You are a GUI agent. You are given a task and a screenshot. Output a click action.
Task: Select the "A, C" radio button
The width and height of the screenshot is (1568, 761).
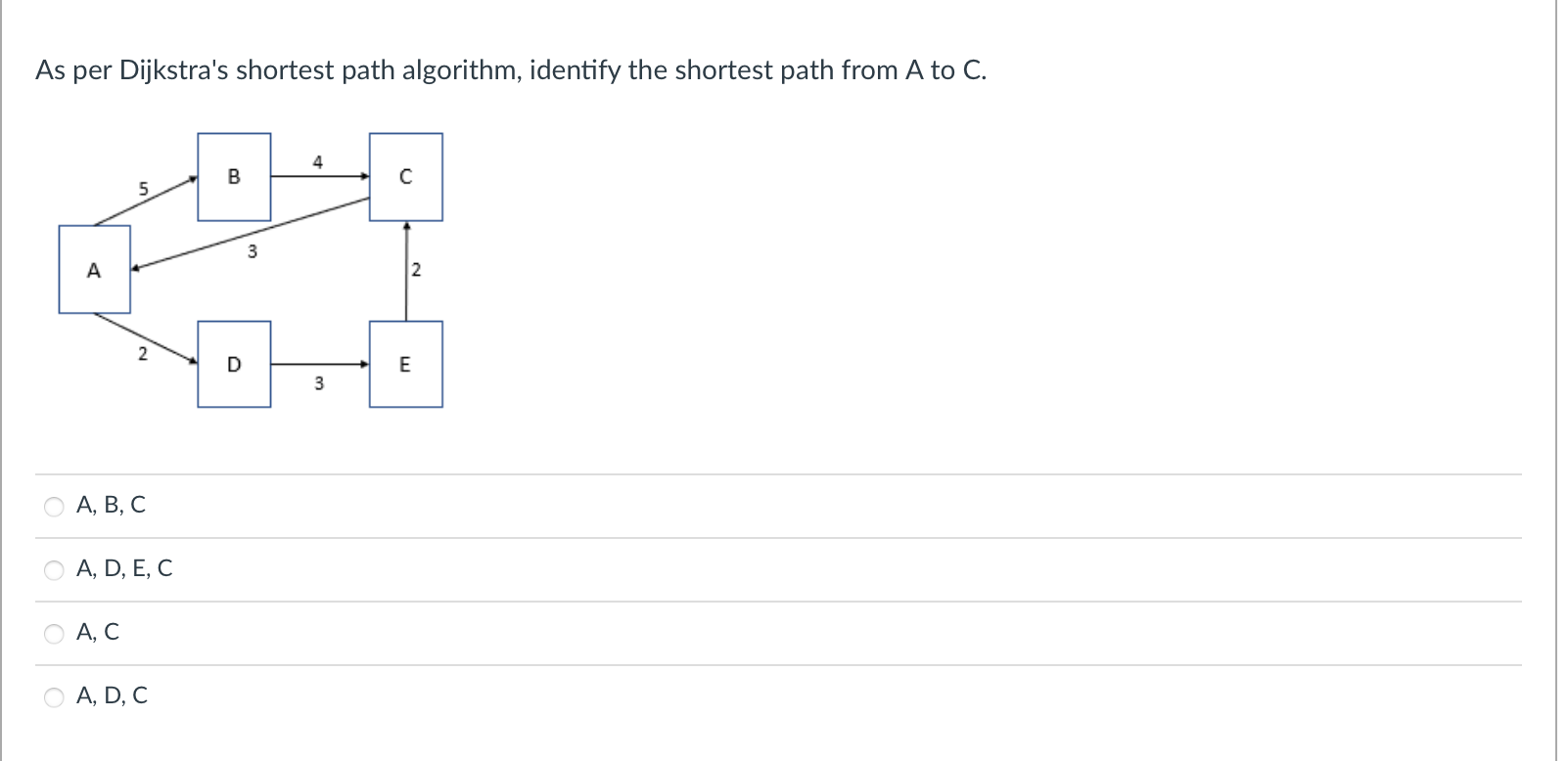[x=54, y=634]
